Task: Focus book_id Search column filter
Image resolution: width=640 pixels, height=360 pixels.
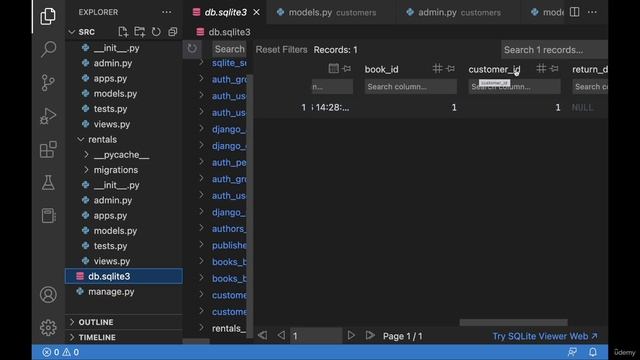Action: (x=410, y=87)
